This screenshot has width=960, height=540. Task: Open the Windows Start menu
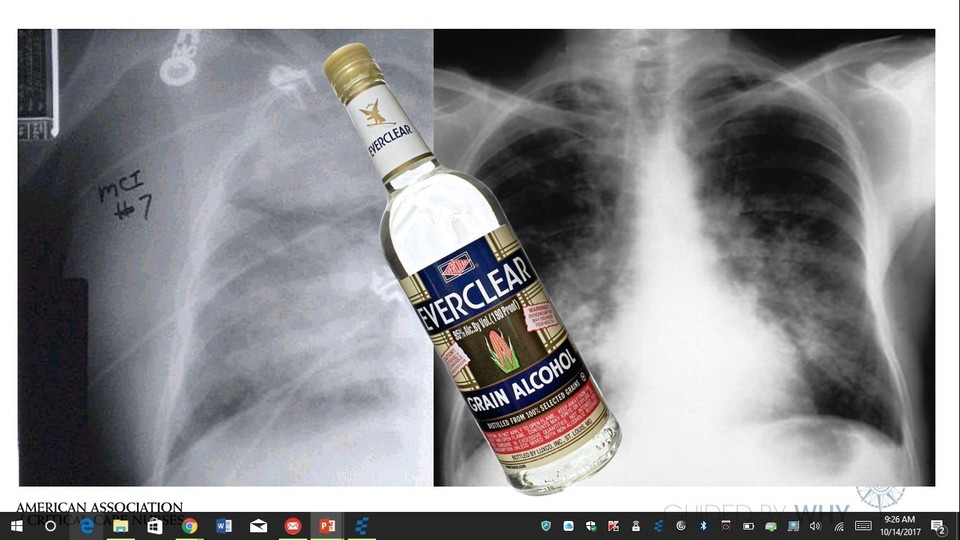coord(17,526)
